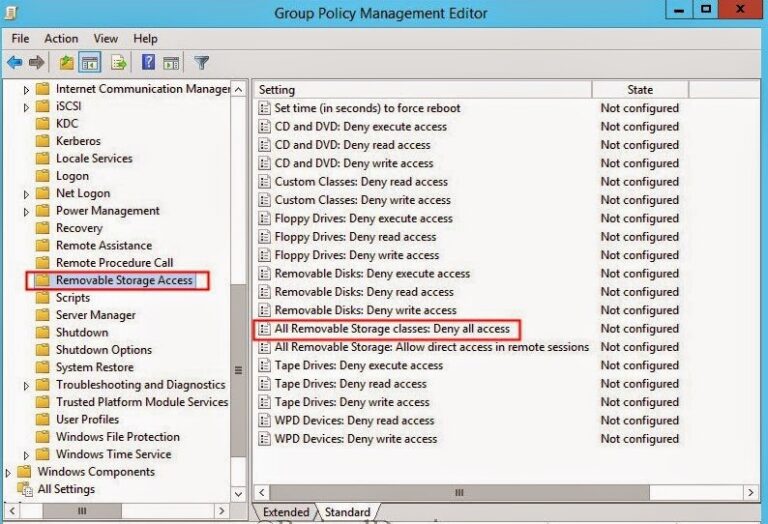Image resolution: width=768 pixels, height=524 pixels.
Task: Click the policy icon beside Set time to force reboot
Action: pos(264,108)
